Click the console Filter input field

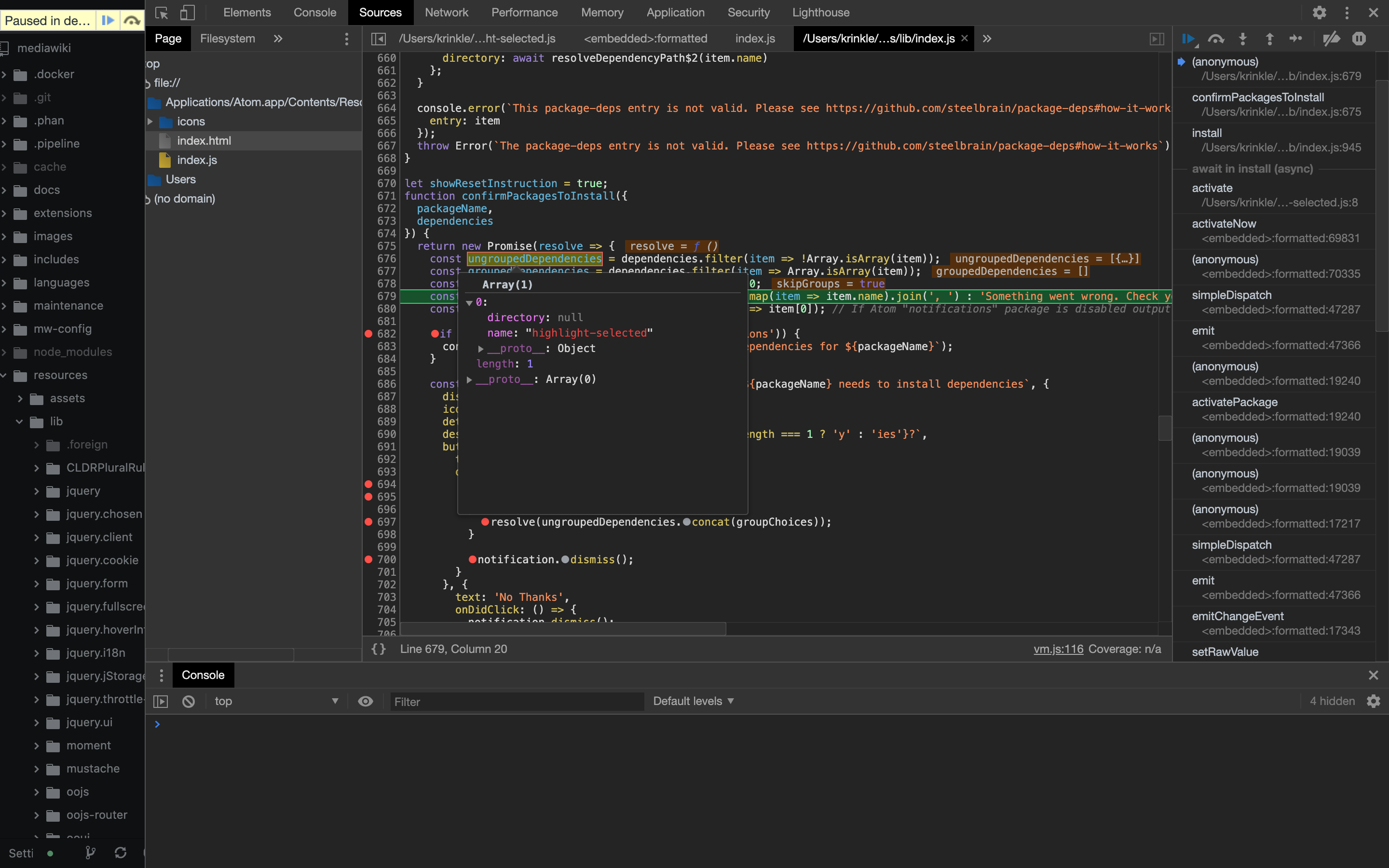(x=516, y=701)
